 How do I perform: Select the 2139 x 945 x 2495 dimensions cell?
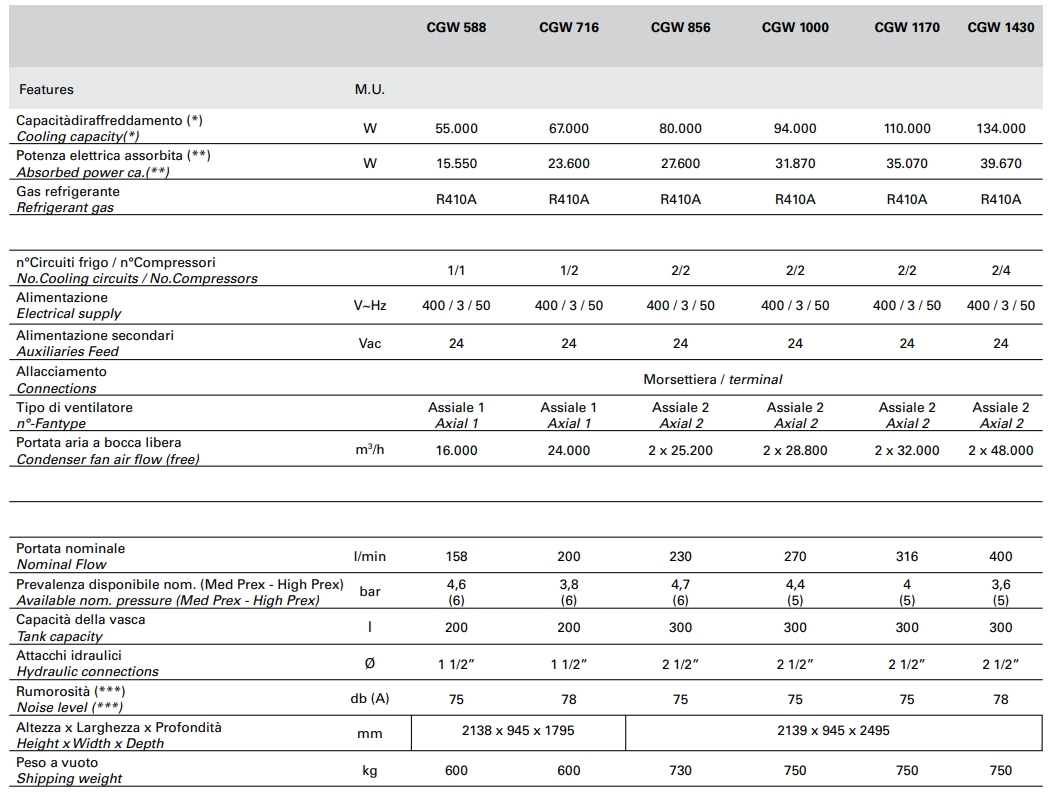point(832,731)
